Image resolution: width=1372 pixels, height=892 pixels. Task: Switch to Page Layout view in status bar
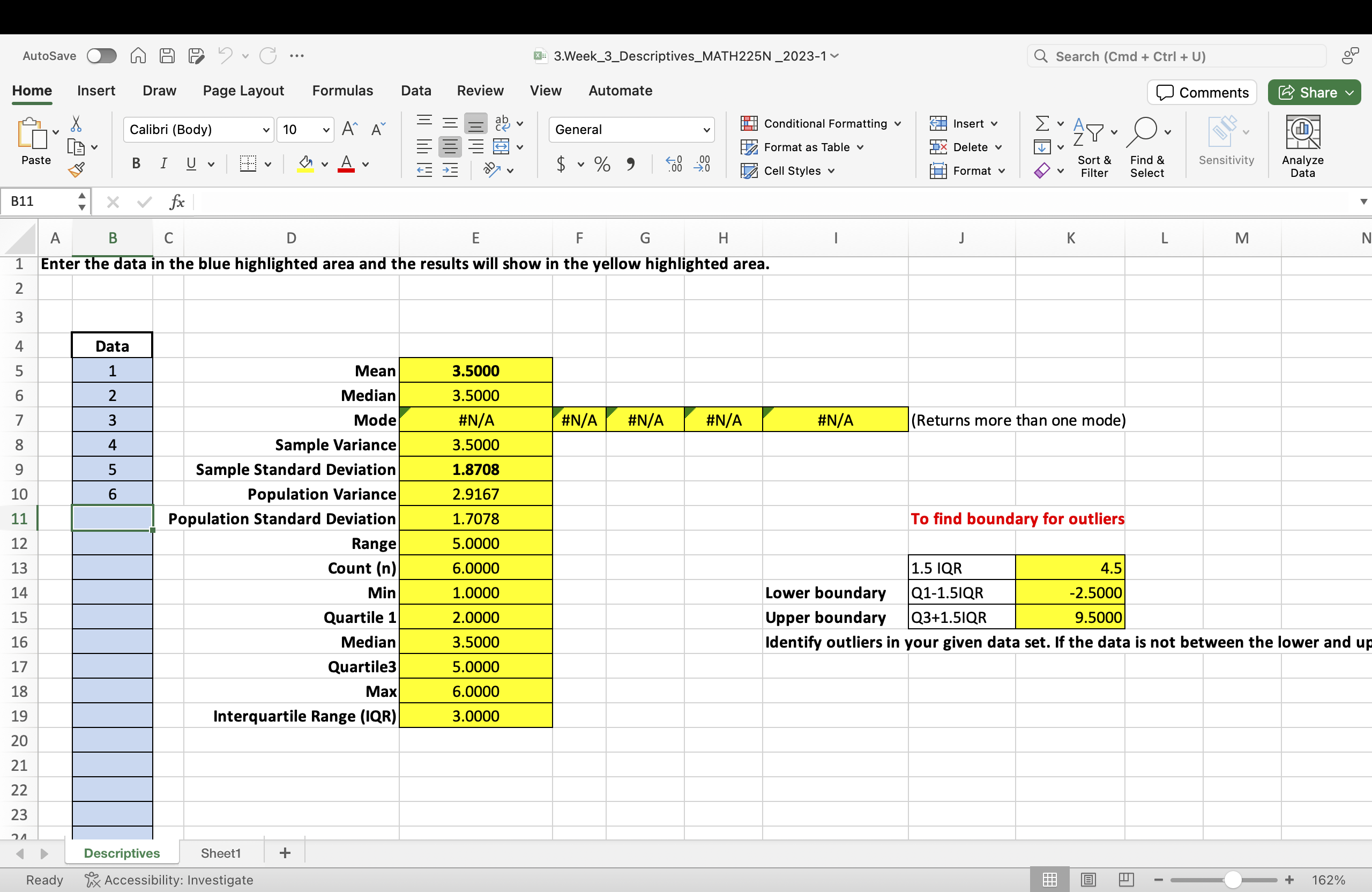pos(1088,879)
